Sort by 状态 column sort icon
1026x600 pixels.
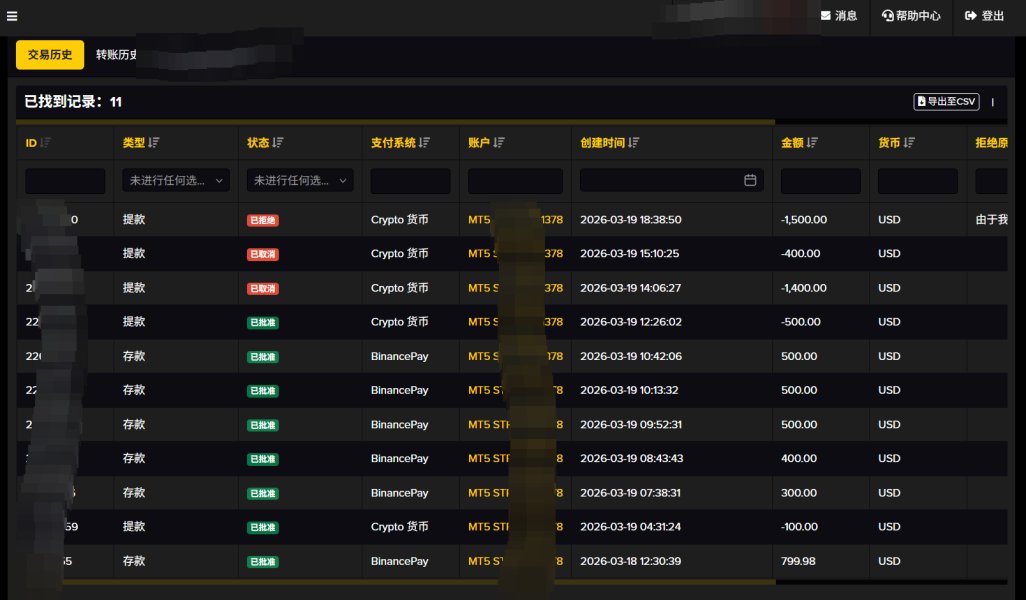pyautogui.click(x=278, y=143)
